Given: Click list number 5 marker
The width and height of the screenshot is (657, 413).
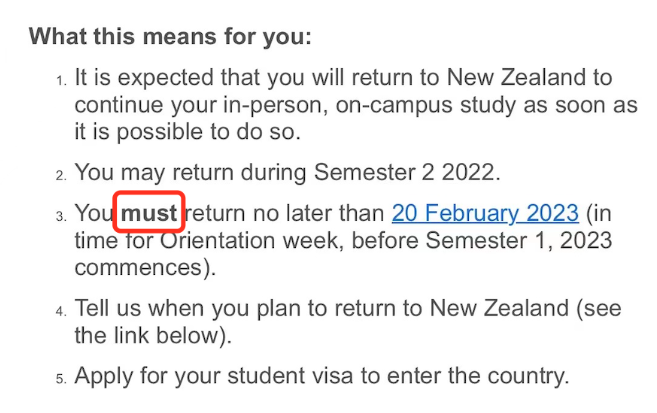Looking at the screenshot, I should click(61, 379).
